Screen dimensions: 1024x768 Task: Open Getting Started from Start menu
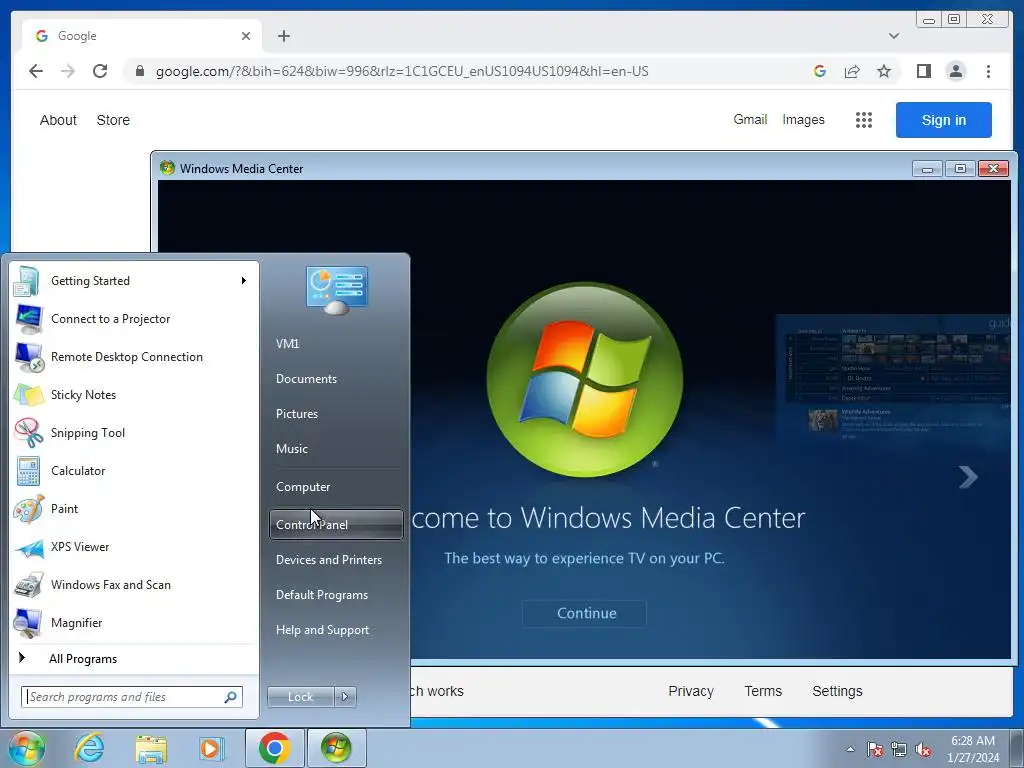pos(135,281)
